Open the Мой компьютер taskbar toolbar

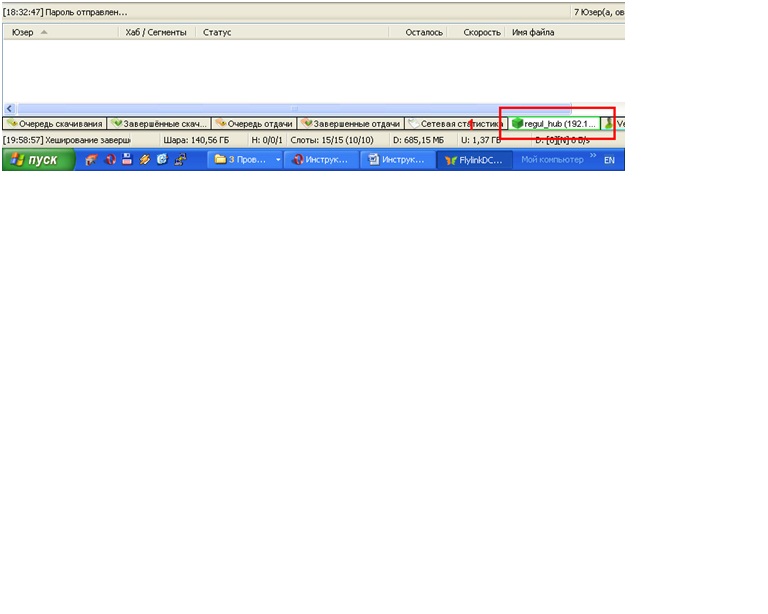[x=552, y=160]
